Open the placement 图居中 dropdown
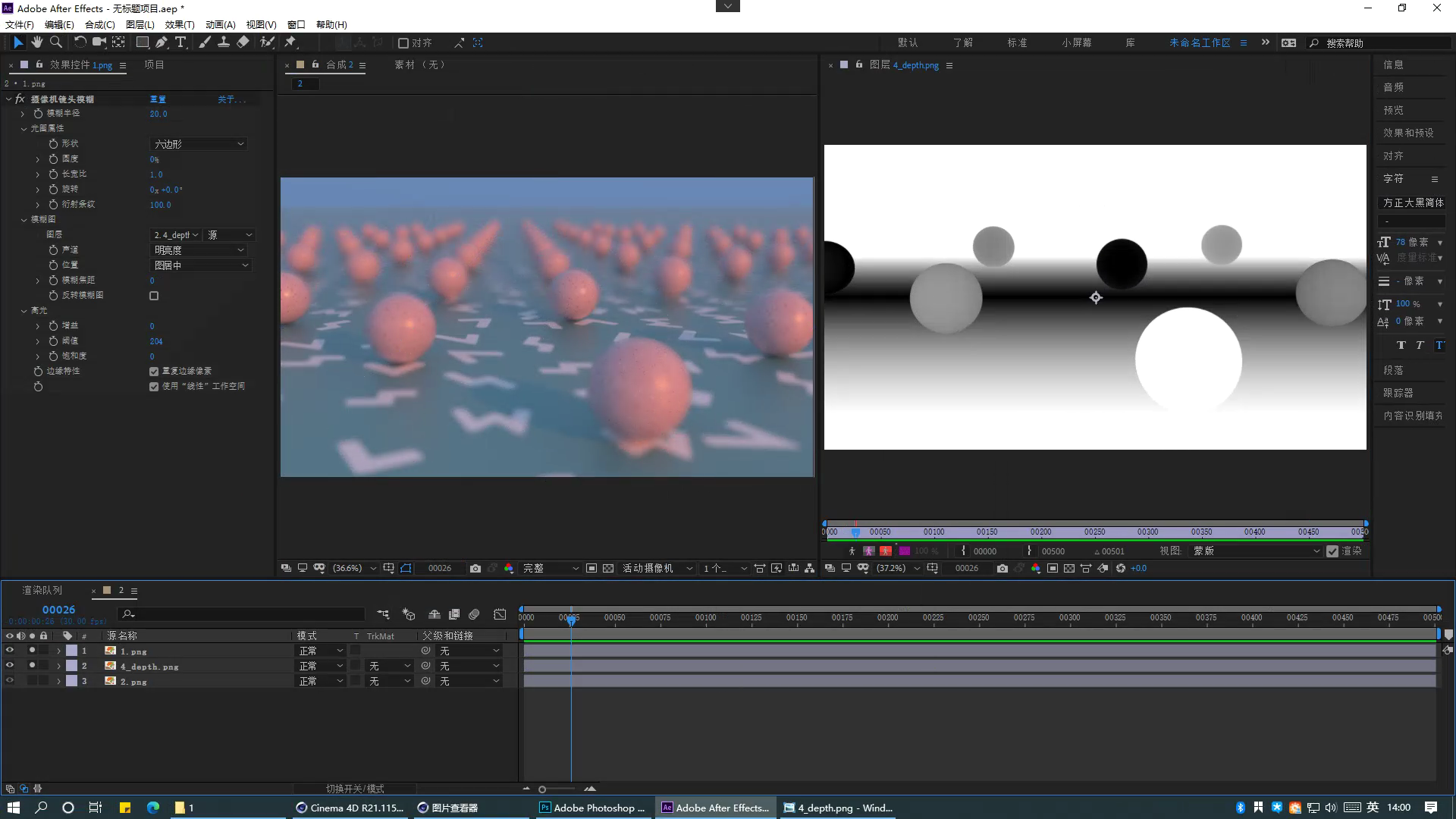The image size is (1456, 819). (201, 265)
